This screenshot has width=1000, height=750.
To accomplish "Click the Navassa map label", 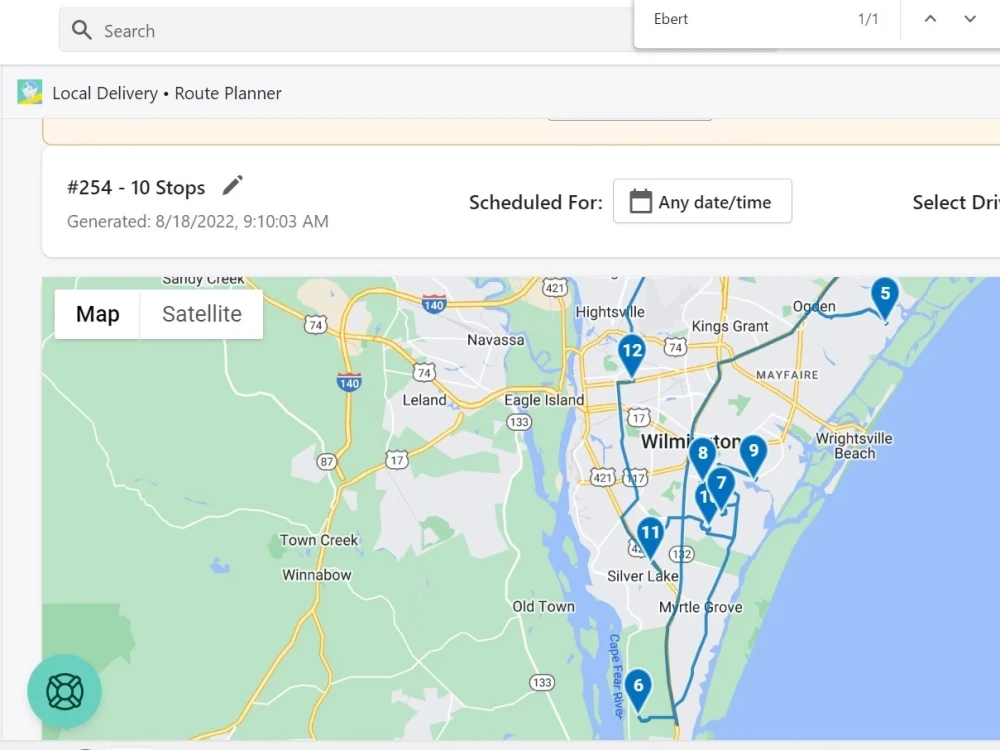I will tap(496, 340).
